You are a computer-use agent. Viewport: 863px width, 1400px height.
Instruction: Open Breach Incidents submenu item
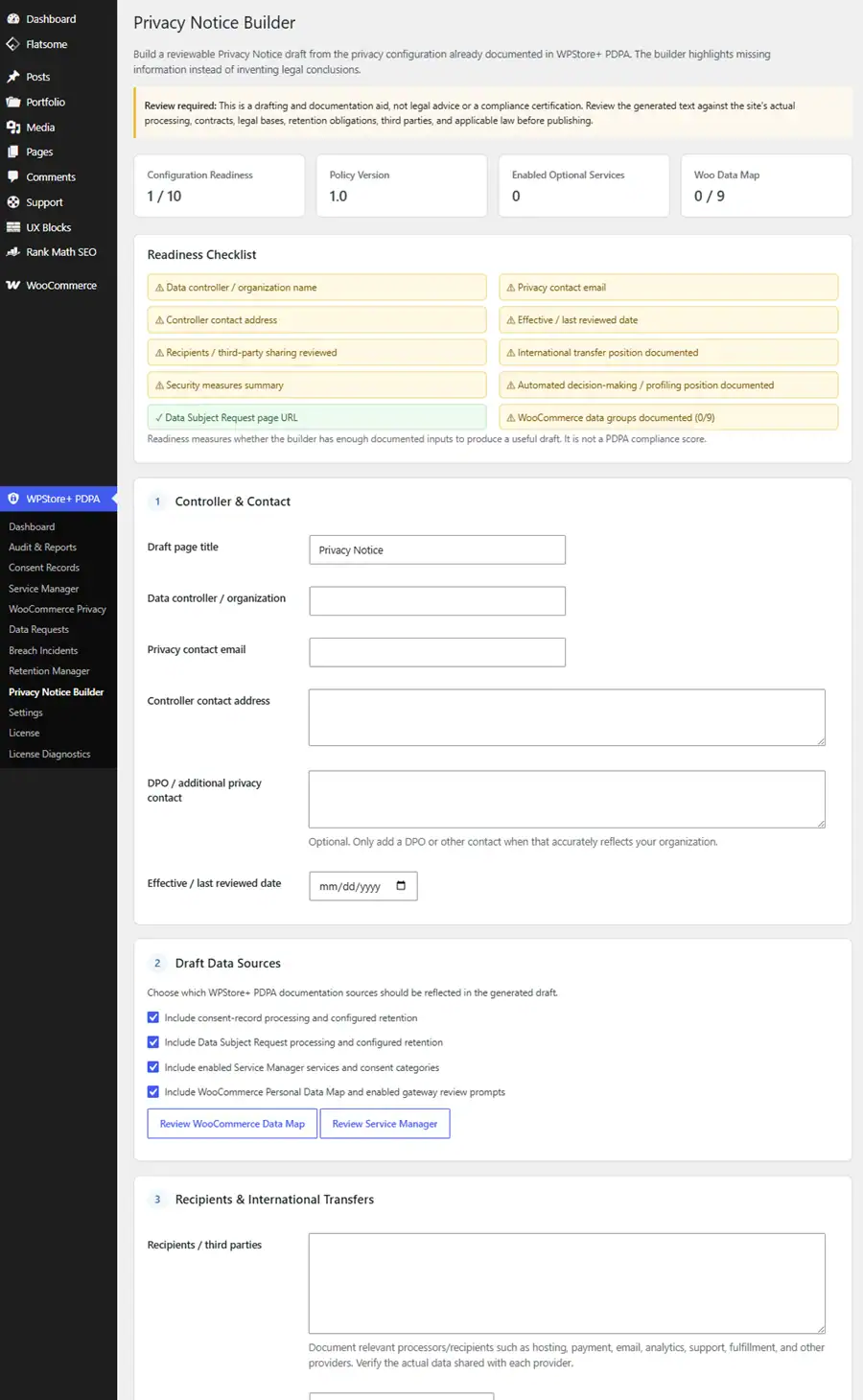click(x=43, y=650)
